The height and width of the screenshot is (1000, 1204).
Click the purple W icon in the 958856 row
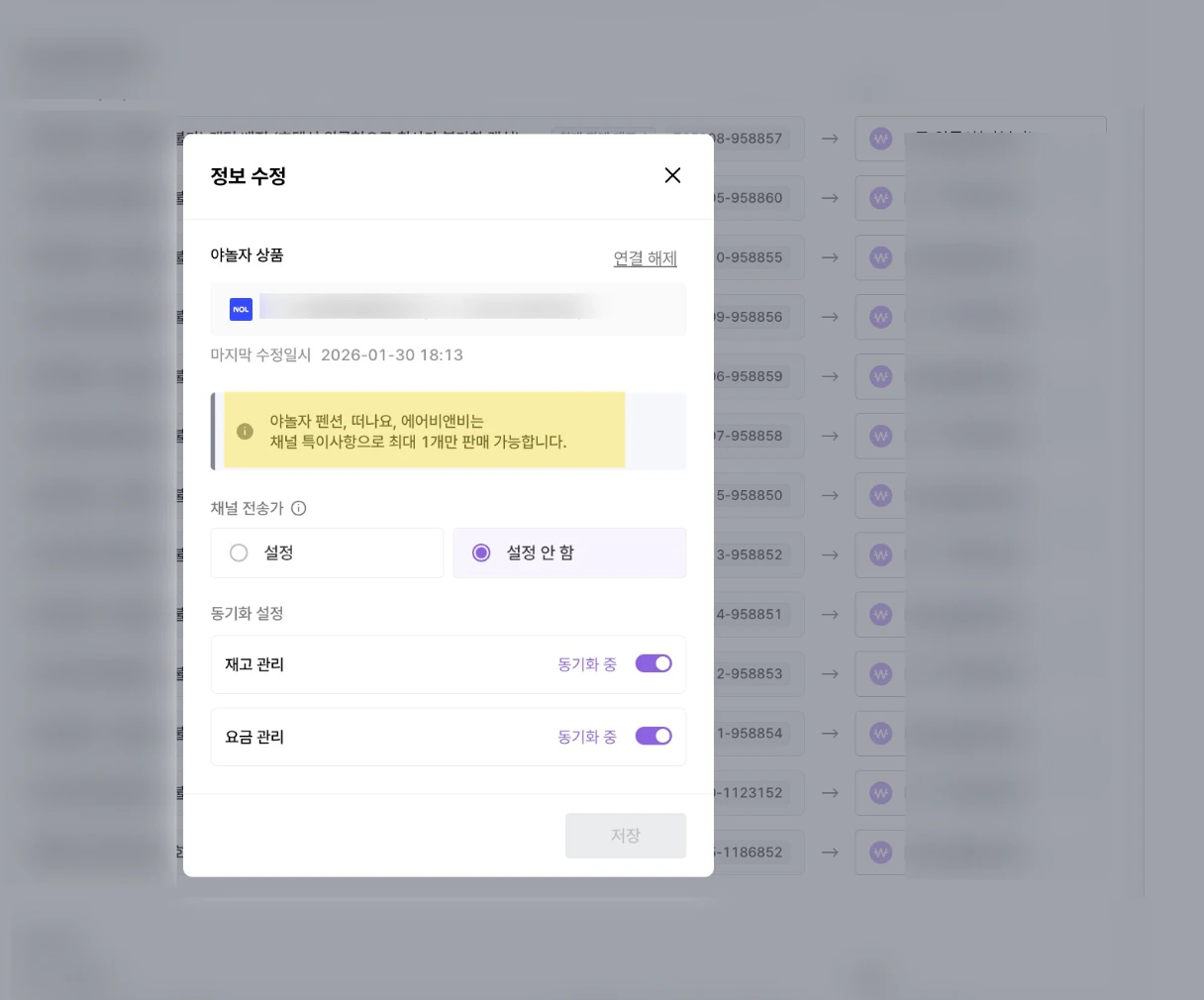(x=880, y=317)
